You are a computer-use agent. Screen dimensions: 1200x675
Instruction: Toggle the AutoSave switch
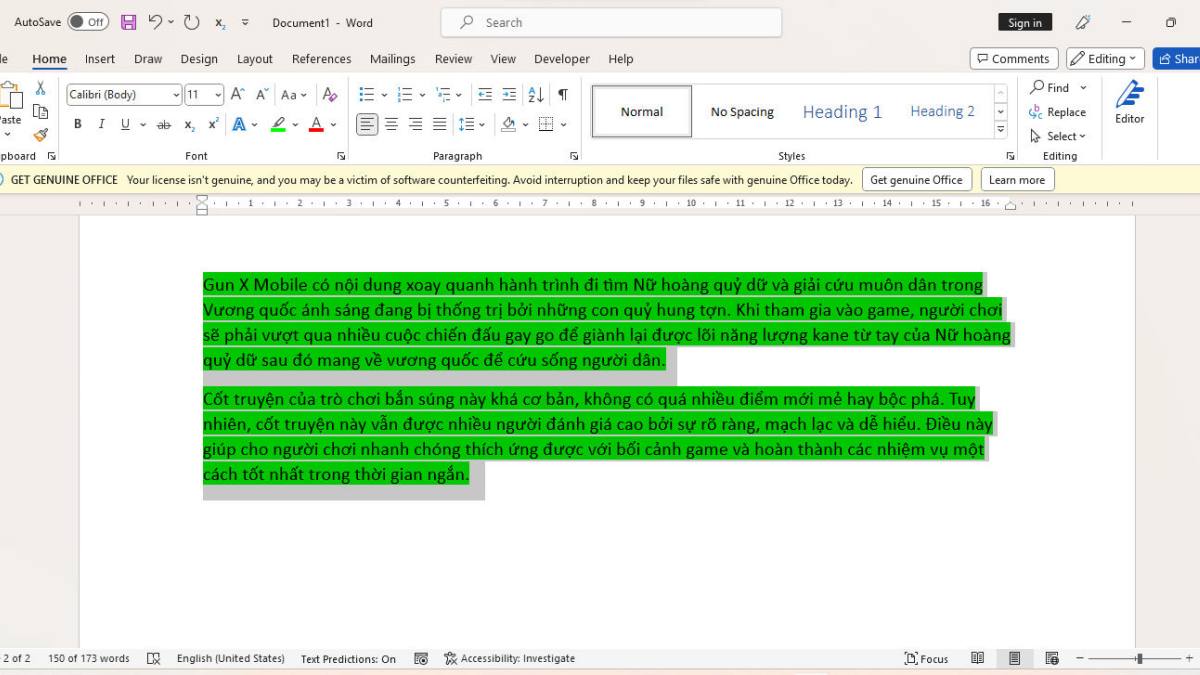pos(88,22)
